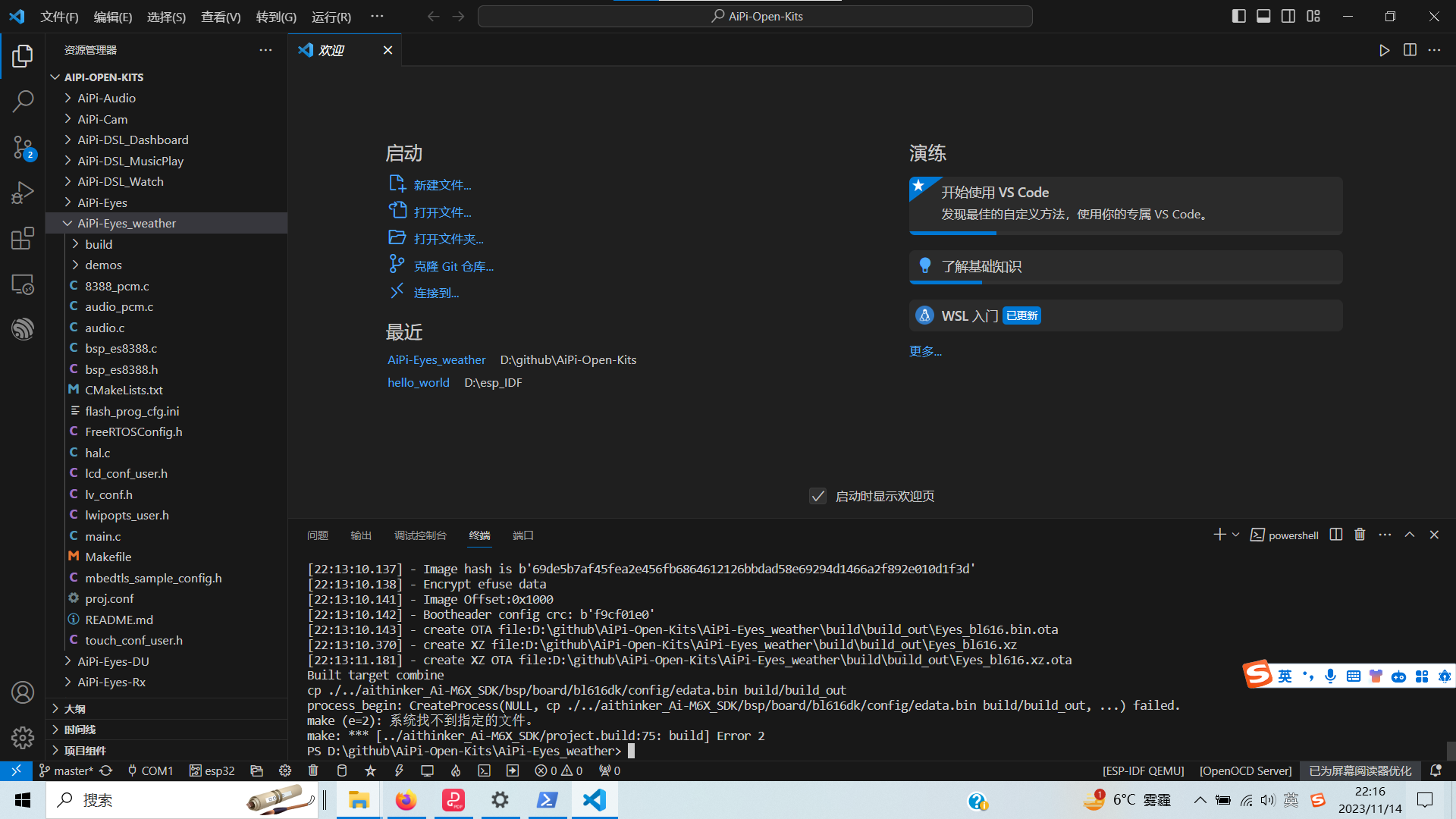
Task: Open the Search view in activity bar
Action: [x=23, y=101]
